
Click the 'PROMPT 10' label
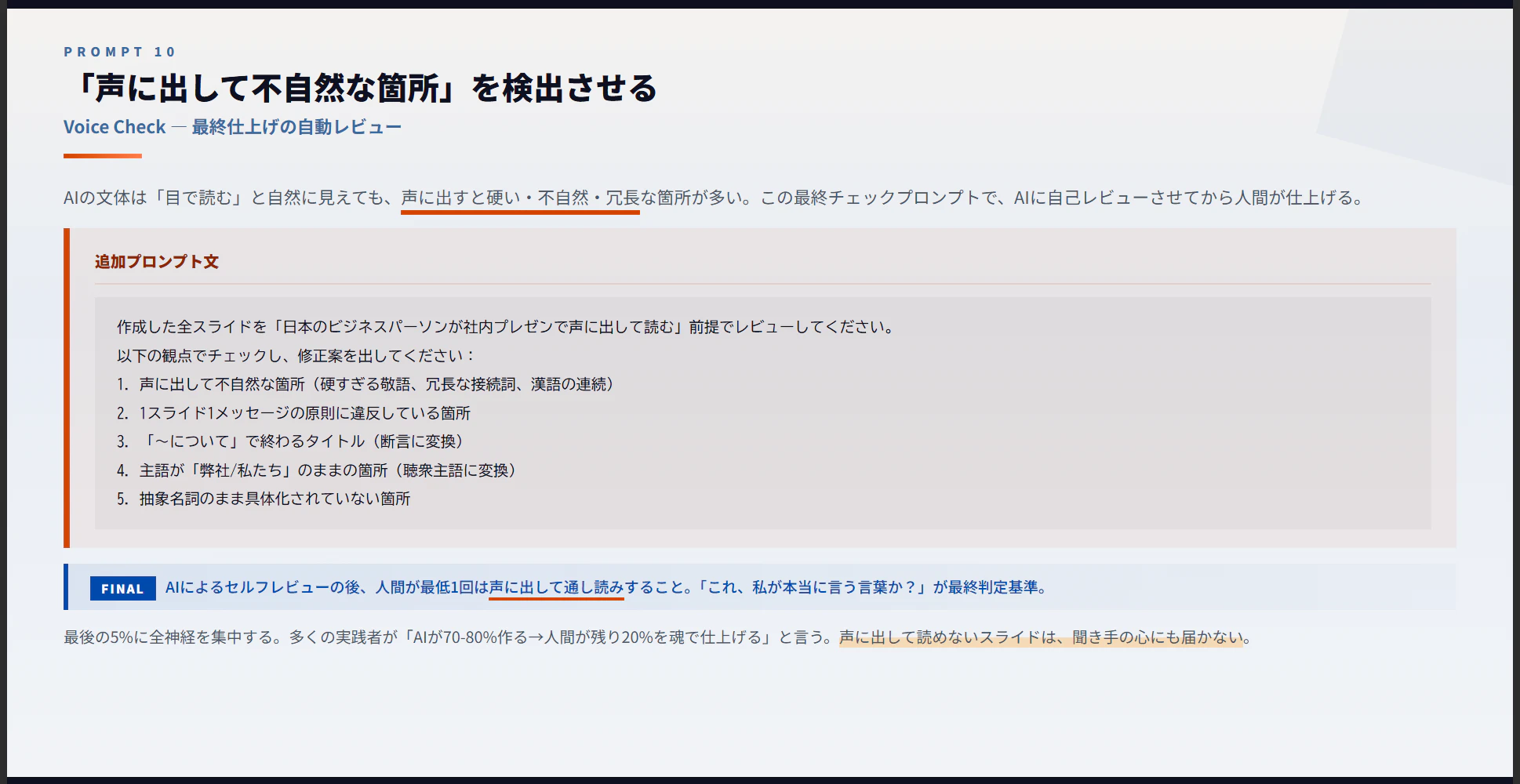(120, 52)
